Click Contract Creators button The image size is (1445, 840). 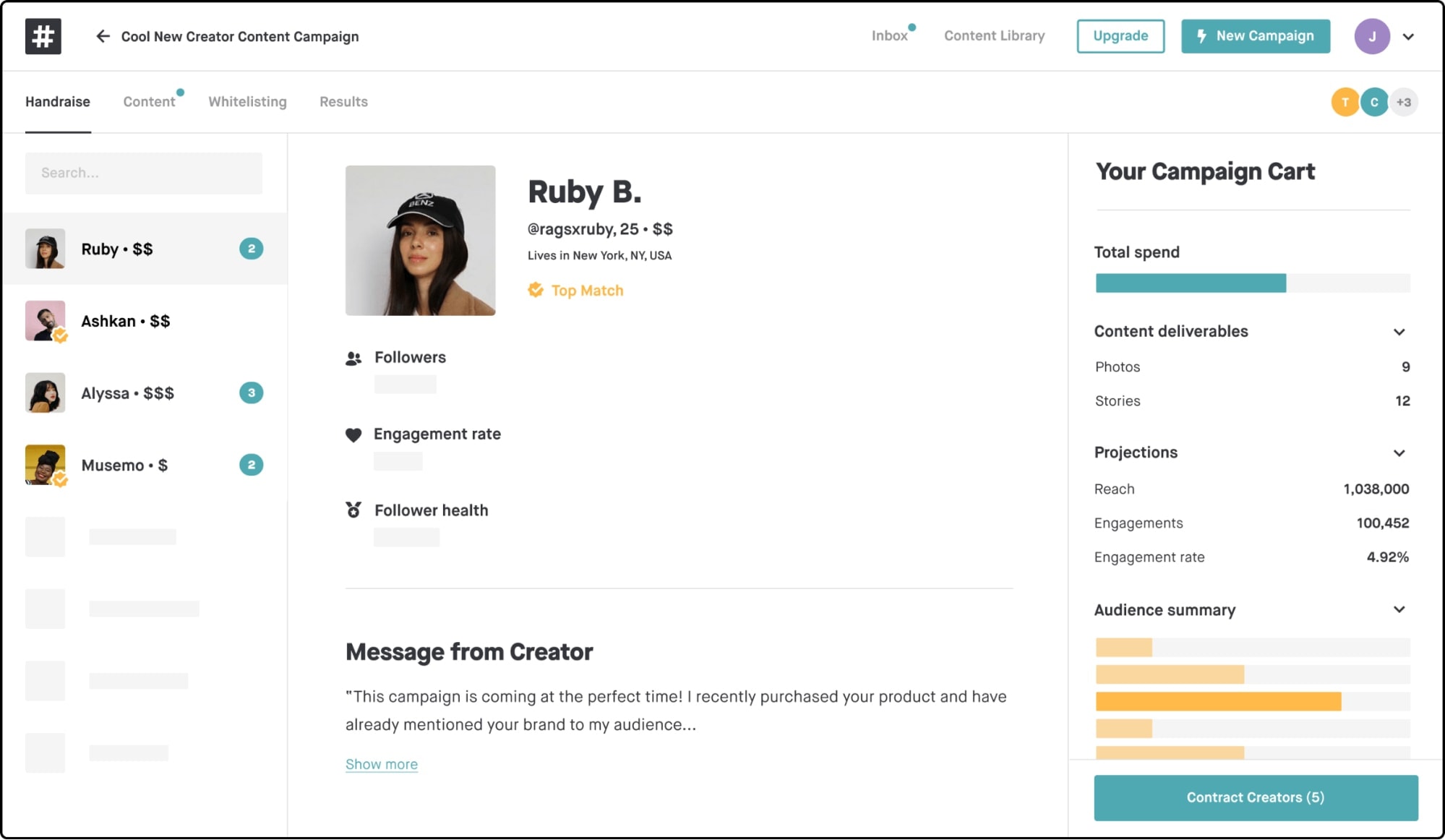click(x=1256, y=797)
